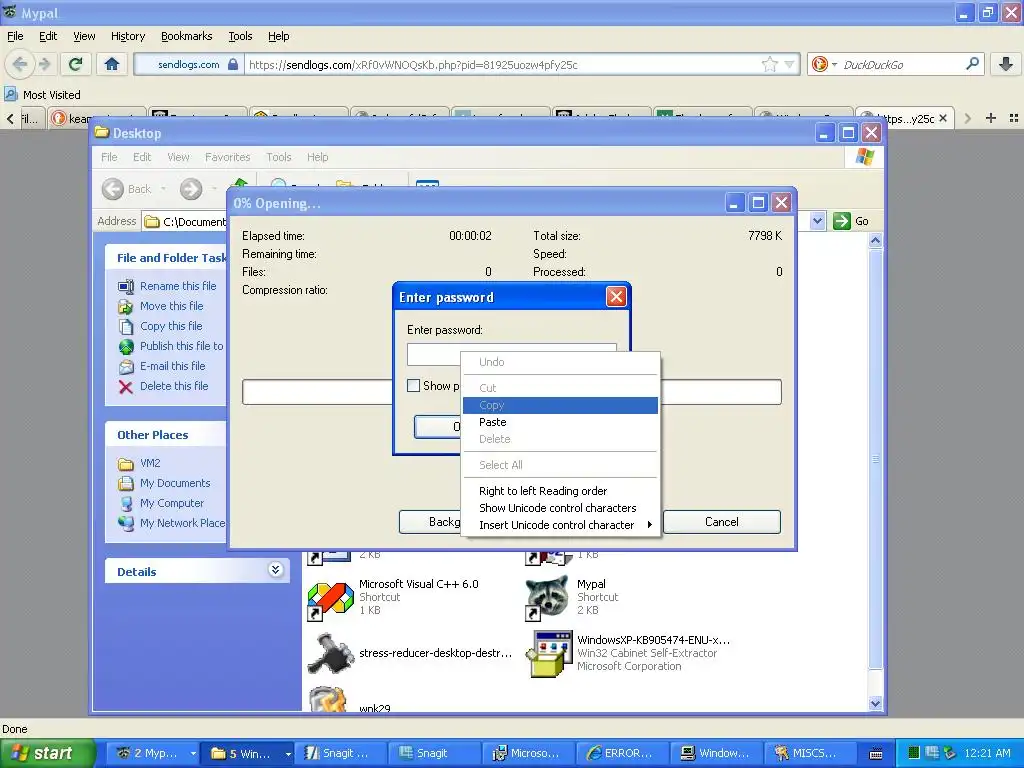
Task: Click the Desktop window vertical scrollbar
Action: [875, 459]
